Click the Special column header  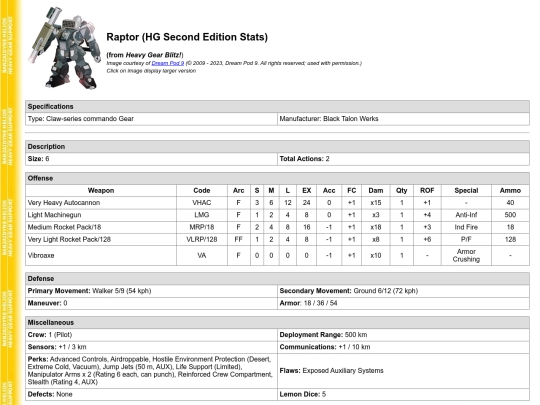(x=466, y=190)
